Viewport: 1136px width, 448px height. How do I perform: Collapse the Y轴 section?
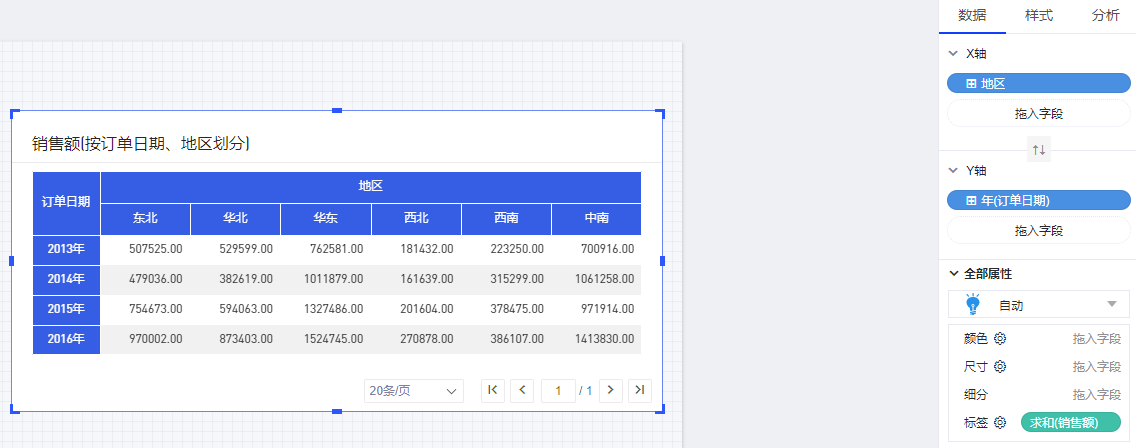click(952, 171)
